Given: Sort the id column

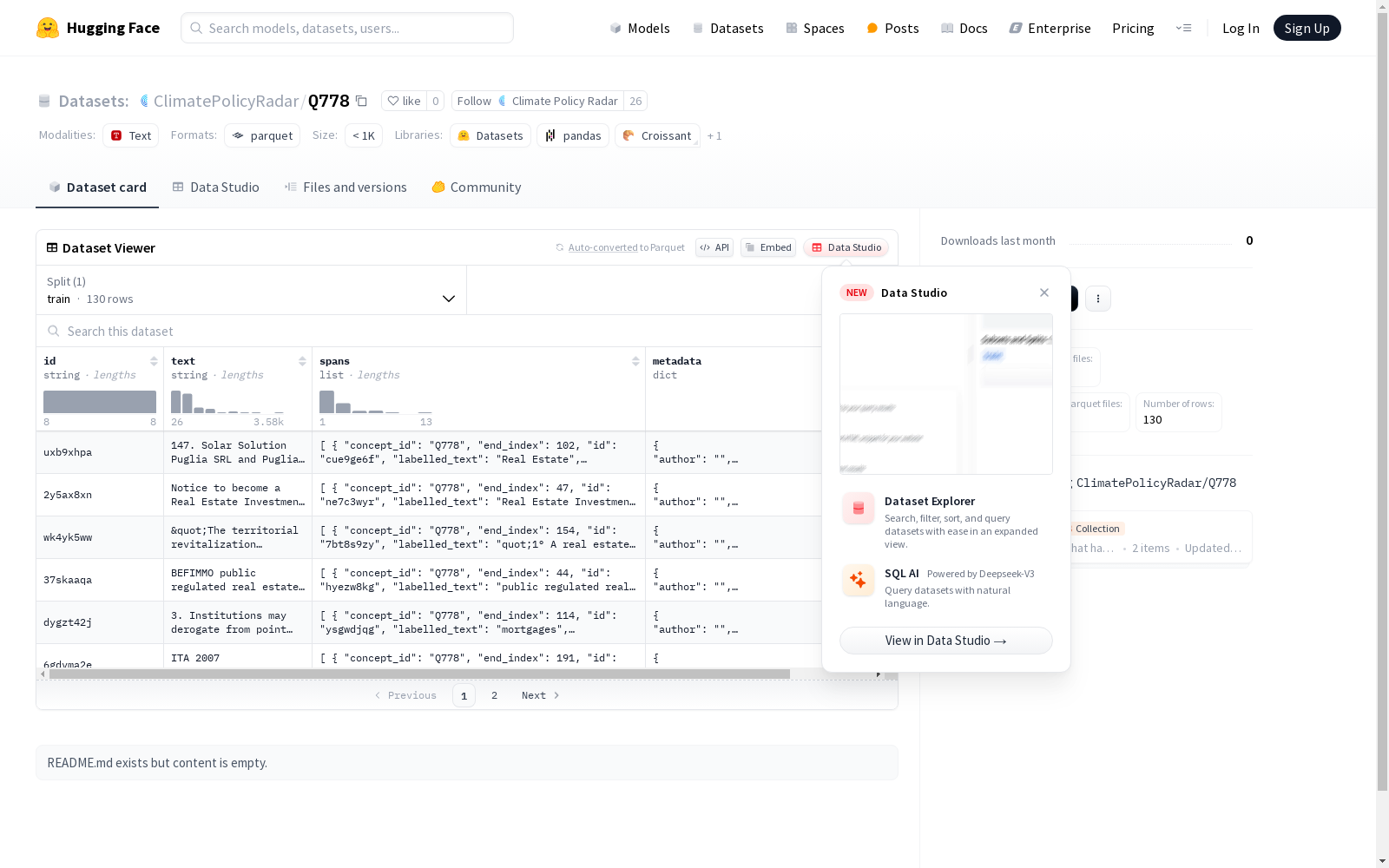Looking at the screenshot, I should click(154, 361).
